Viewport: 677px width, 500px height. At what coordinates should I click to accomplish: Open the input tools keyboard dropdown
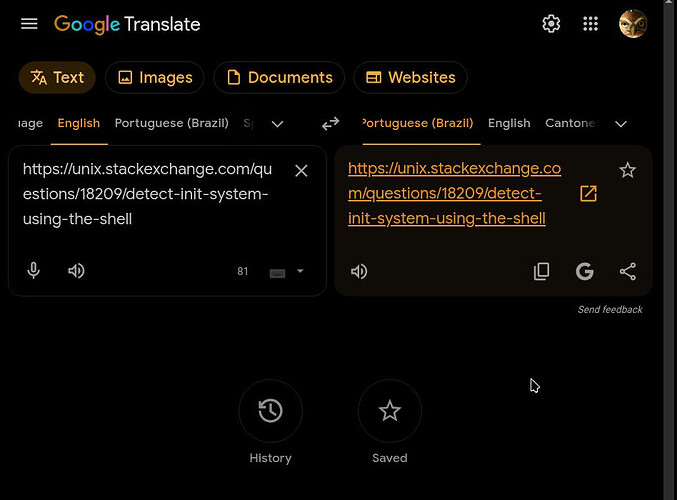pyautogui.click(x=300, y=271)
